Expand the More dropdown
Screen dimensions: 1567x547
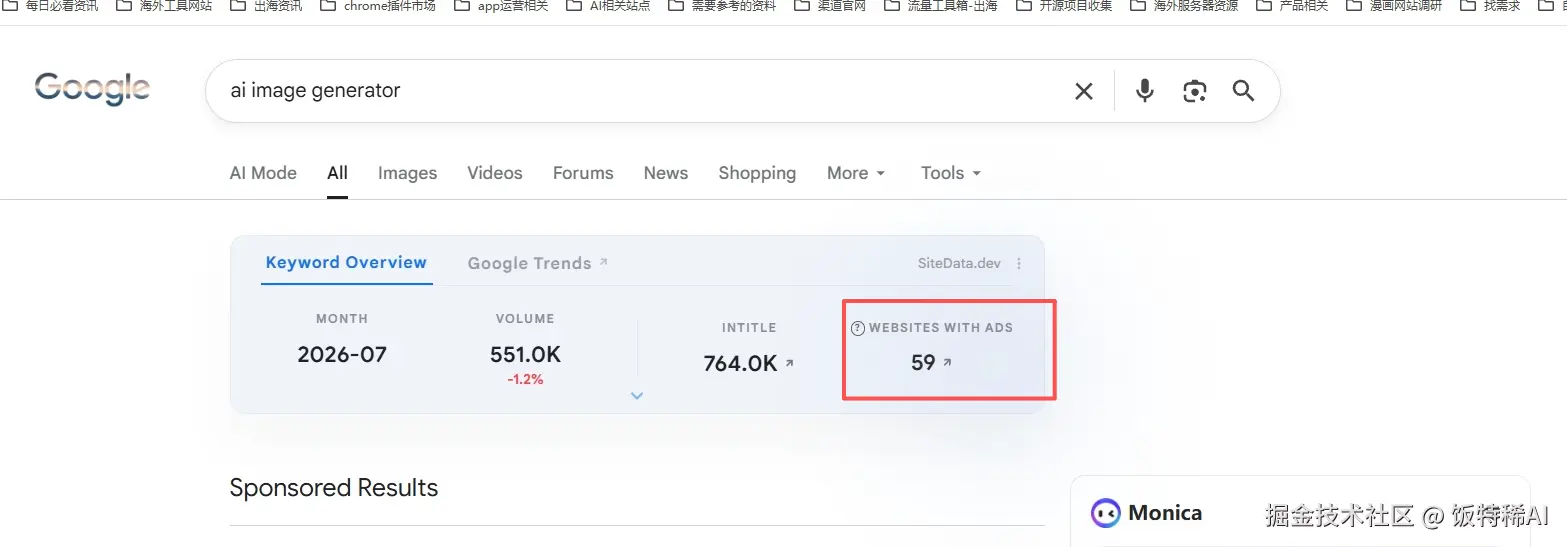(x=856, y=173)
